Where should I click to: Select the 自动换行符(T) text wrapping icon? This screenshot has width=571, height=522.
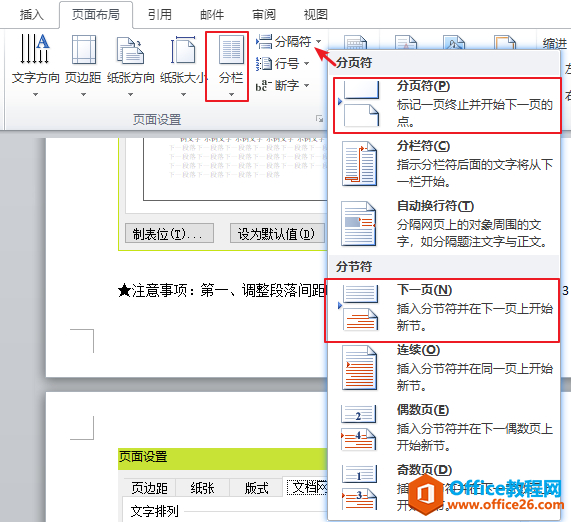pos(359,224)
